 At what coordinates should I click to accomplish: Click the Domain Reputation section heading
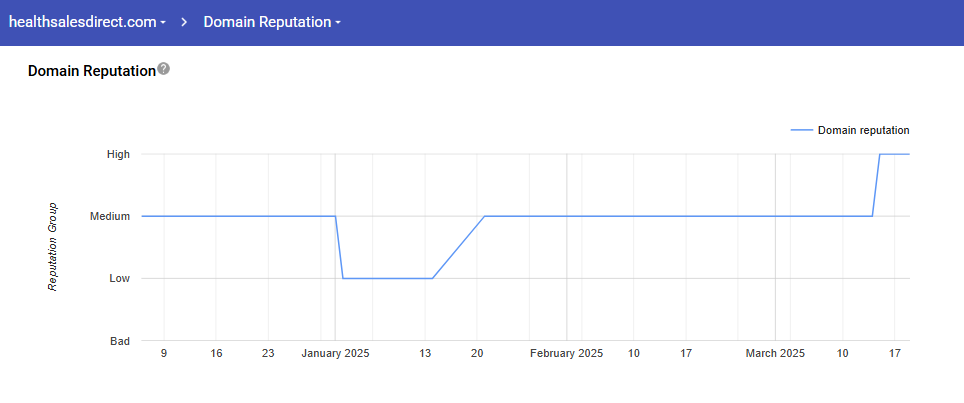(x=92, y=71)
